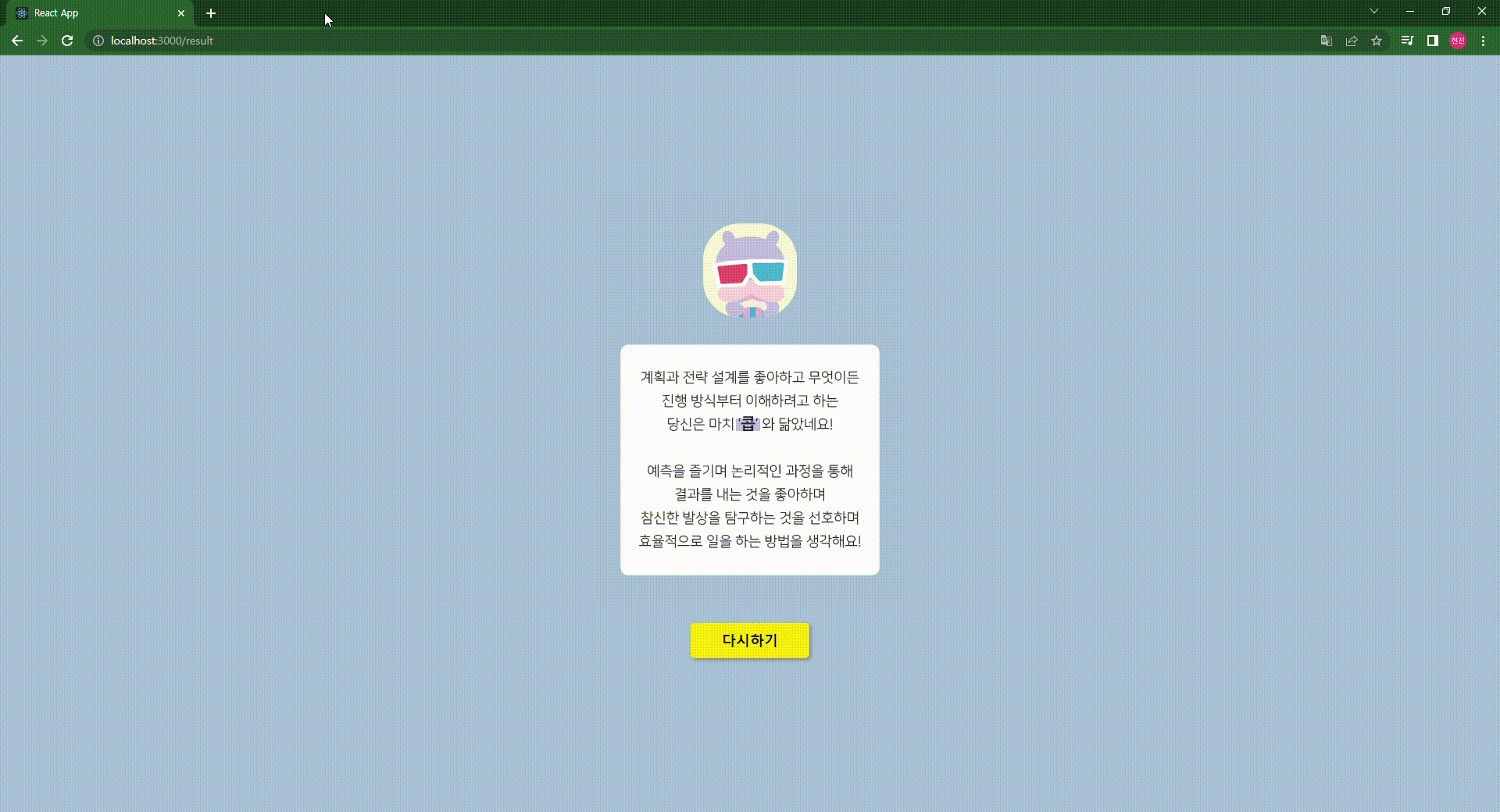Reload the localhost result page
Screen dimensions: 1500x812
click(x=67, y=41)
